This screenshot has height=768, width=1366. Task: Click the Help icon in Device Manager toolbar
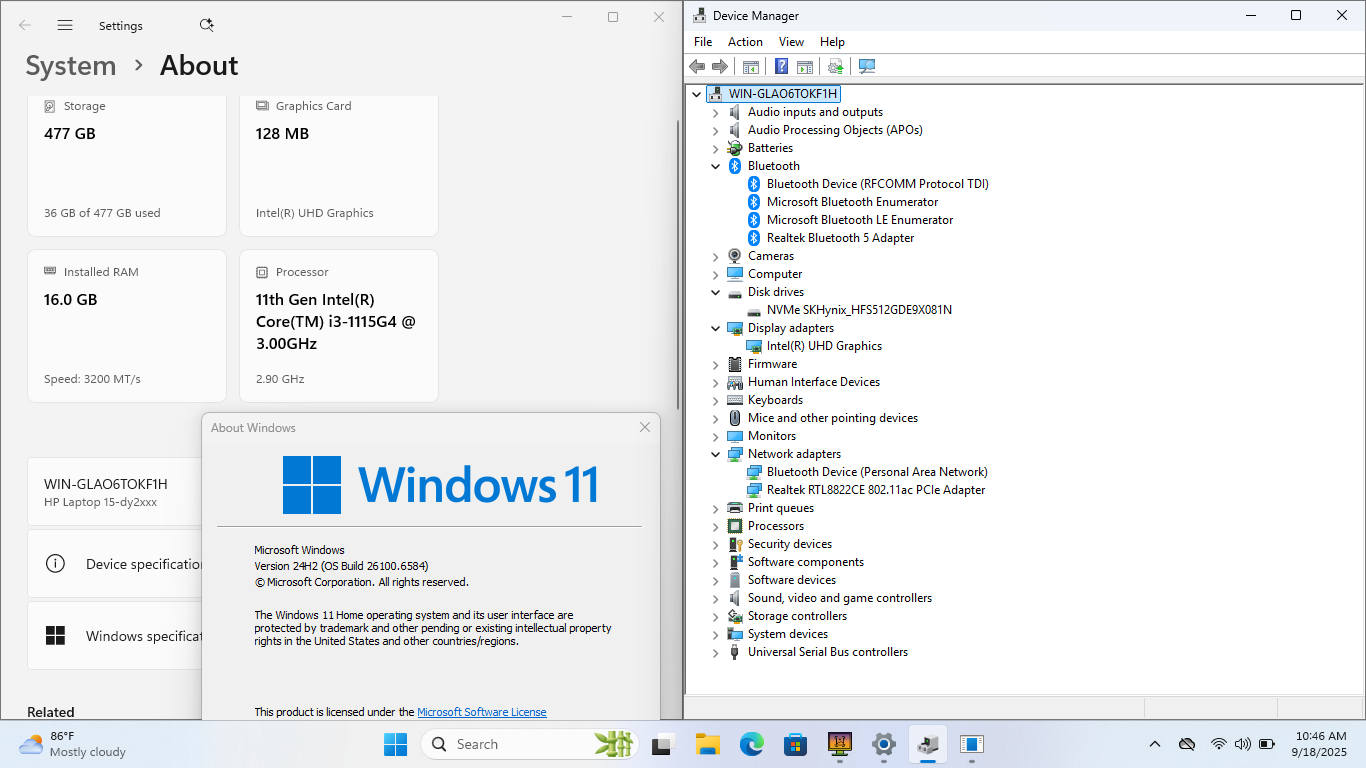(x=782, y=66)
